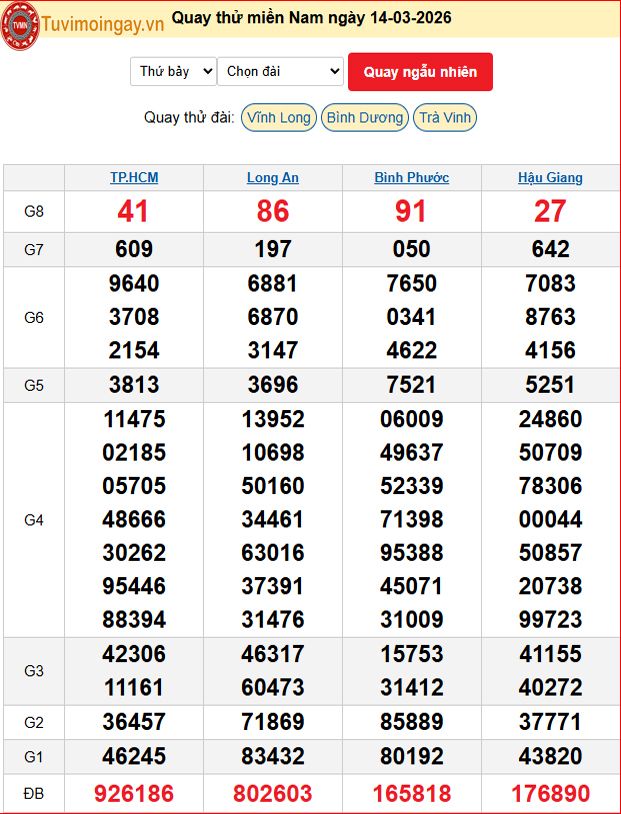Pick the Trà Vinh station pill
The height and width of the screenshot is (814, 621).
coord(445,118)
